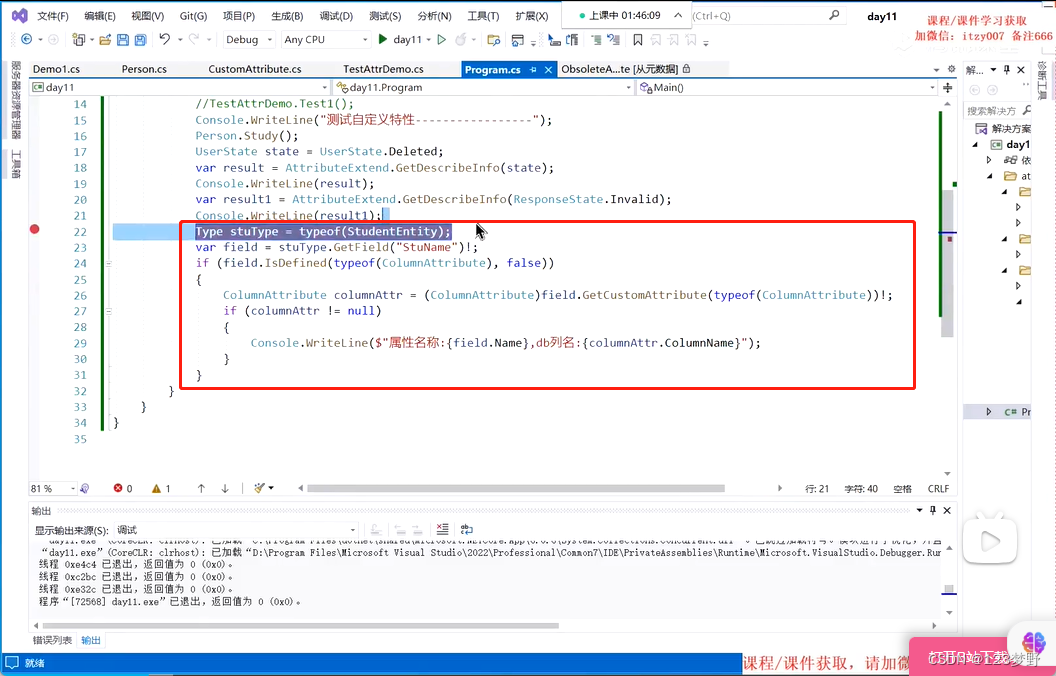The width and height of the screenshot is (1056, 676).
Task: Collapse the day11 project node in Solution Explorer
Action: tap(975, 145)
